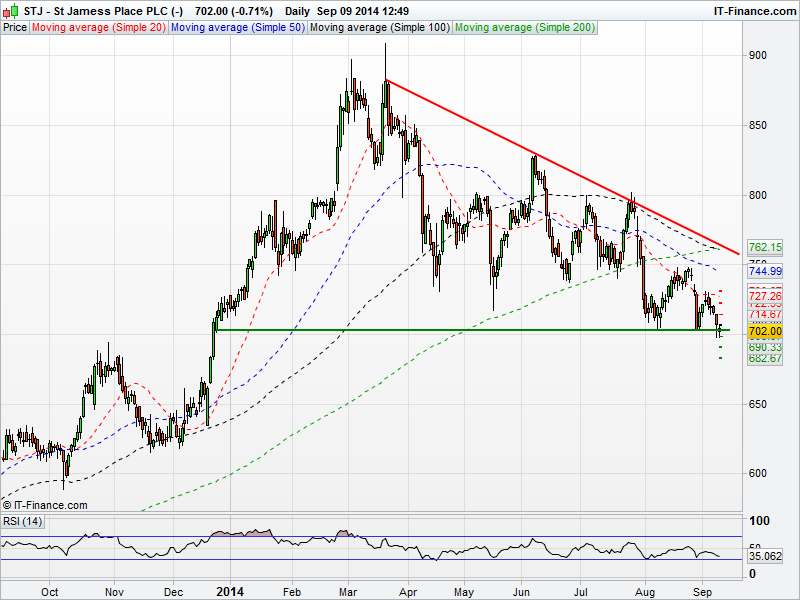Screen dimensions: 800x600
Task: Click the 650 price axis label
Action: pos(758,404)
